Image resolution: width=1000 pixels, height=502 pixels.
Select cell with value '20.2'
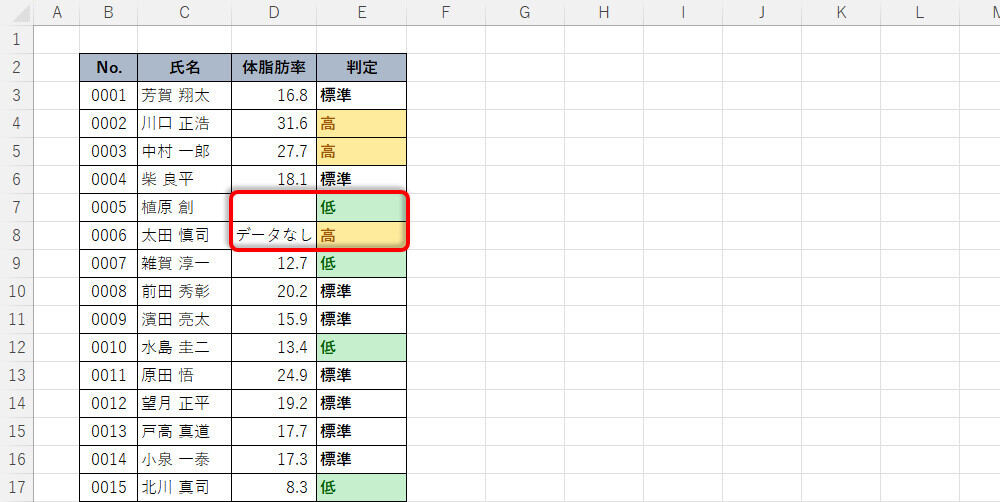click(x=274, y=292)
